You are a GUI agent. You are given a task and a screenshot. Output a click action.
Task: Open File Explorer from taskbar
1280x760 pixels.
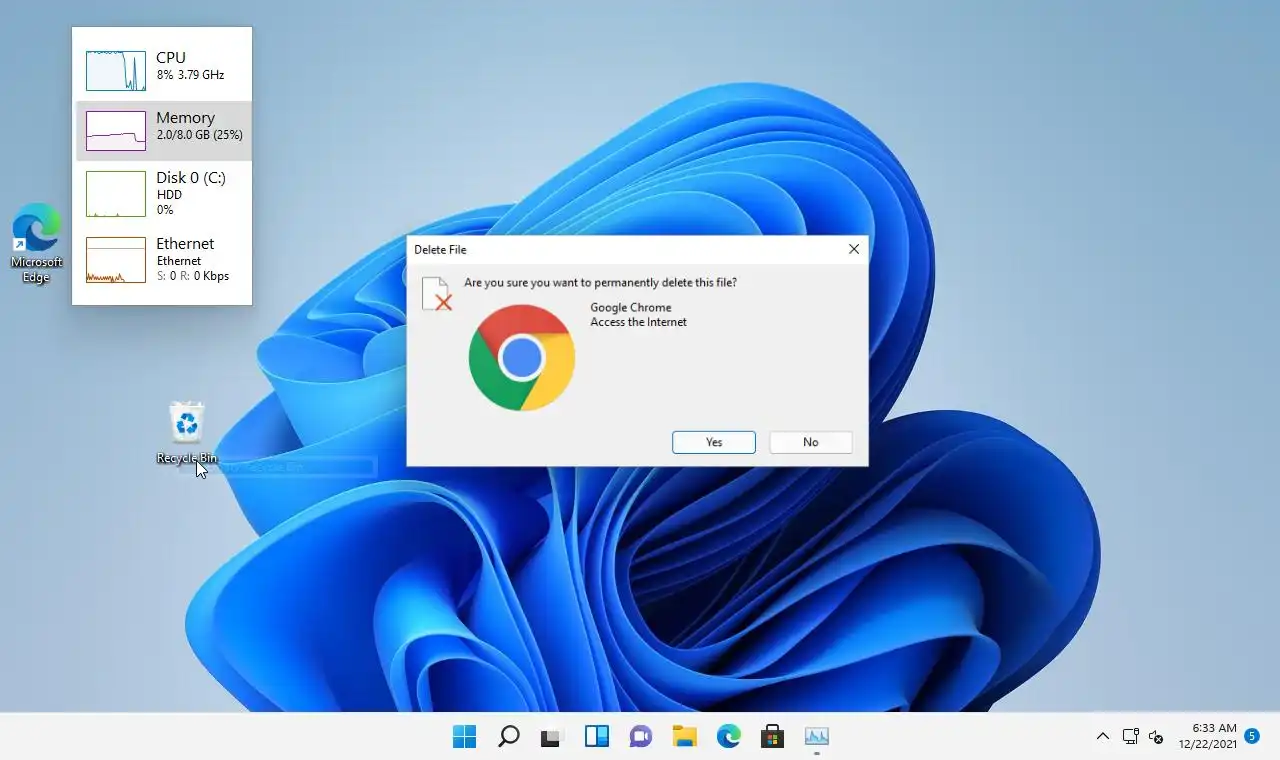[x=684, y=737]
